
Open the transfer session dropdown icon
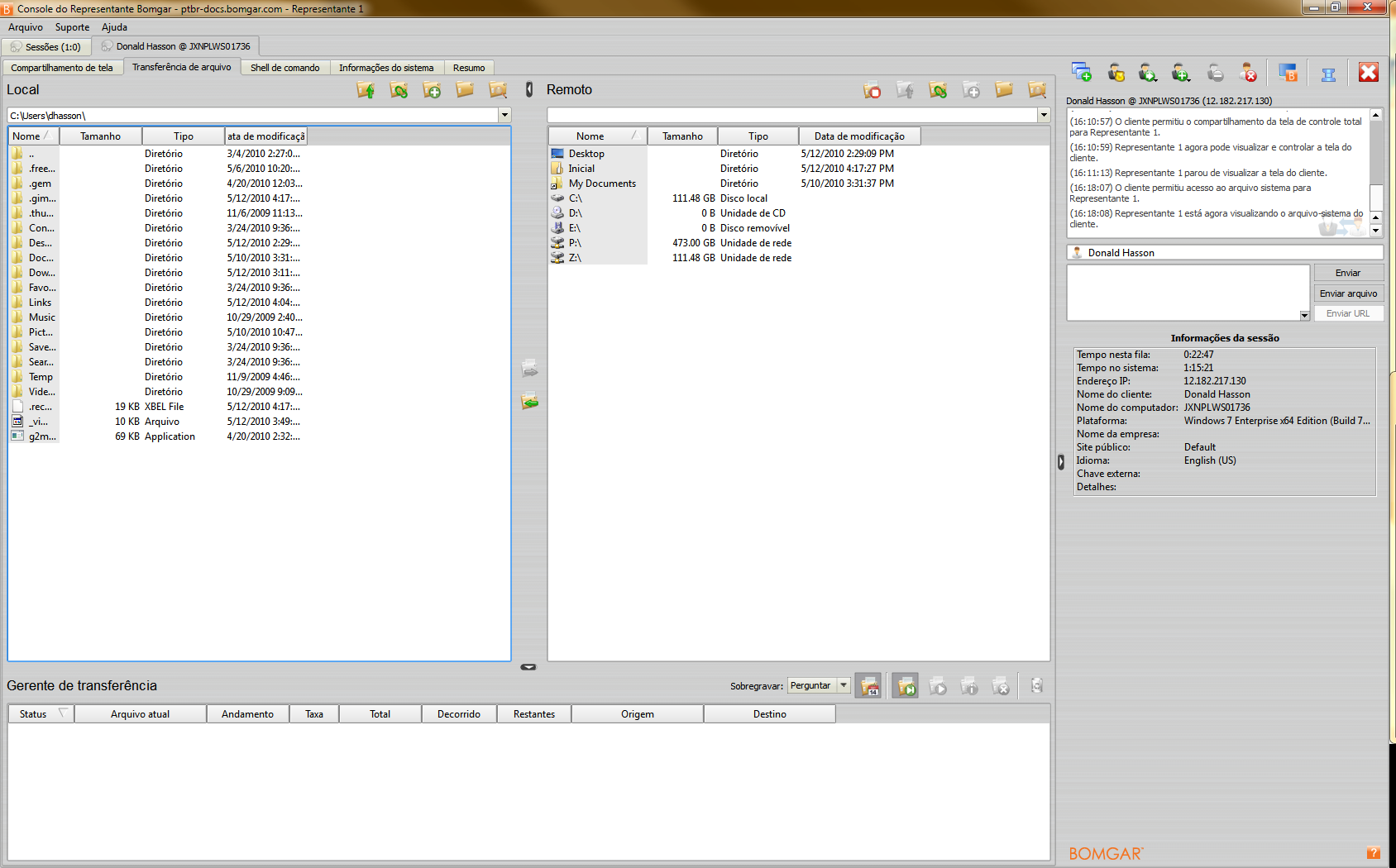coord(1148,73)
